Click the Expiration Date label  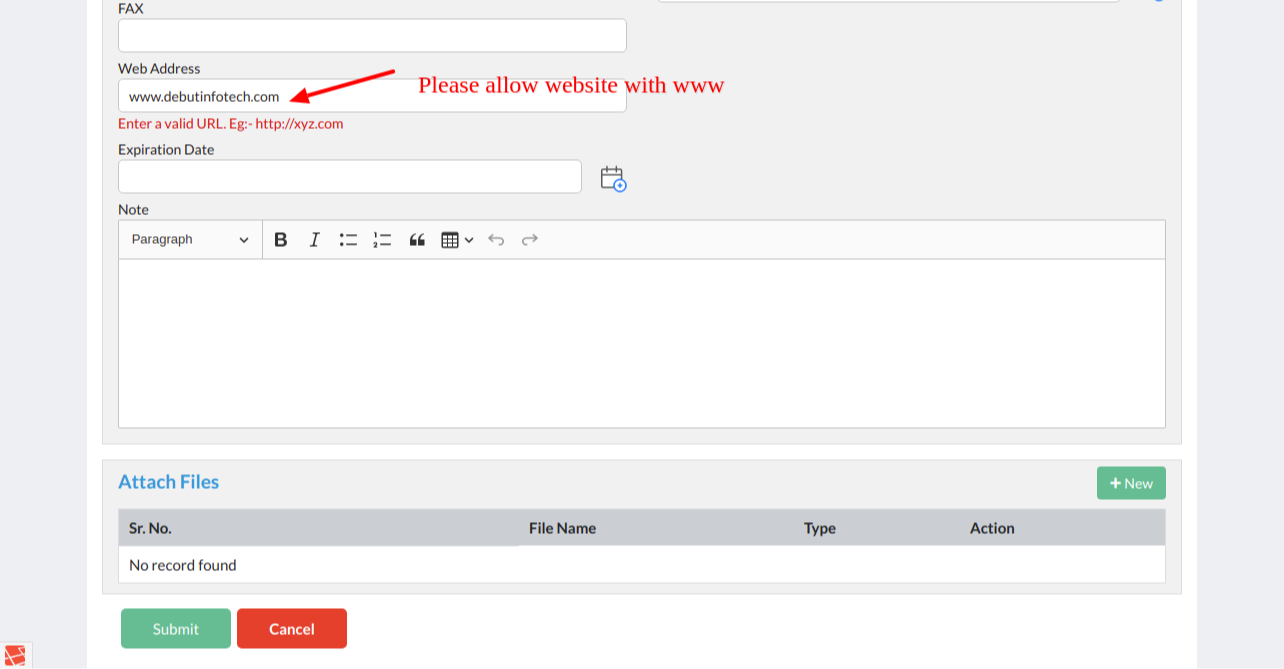pyautogui.click(x=166, y=150)
